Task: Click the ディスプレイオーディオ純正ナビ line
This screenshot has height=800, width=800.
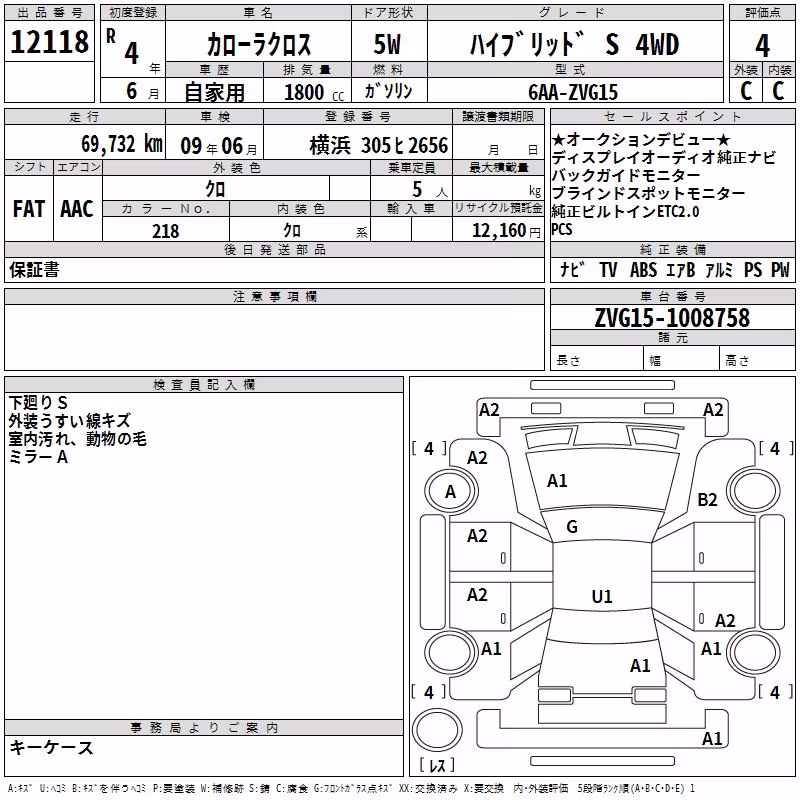Action: pos(663,157)
